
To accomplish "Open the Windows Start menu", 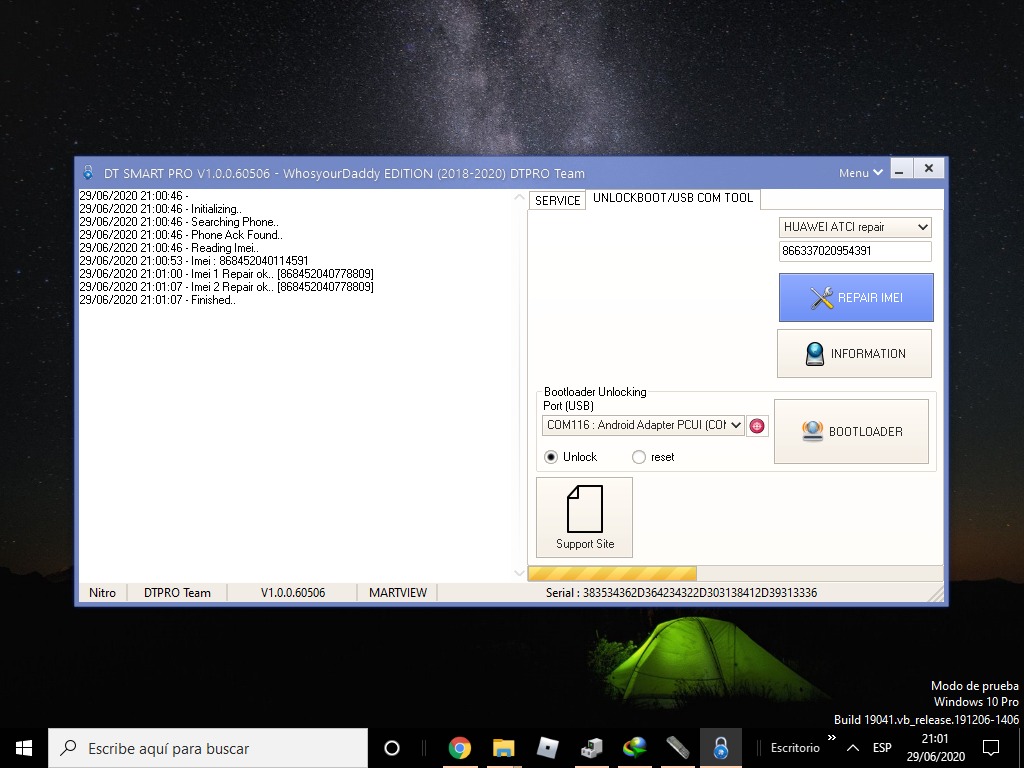I will [24, 748].
